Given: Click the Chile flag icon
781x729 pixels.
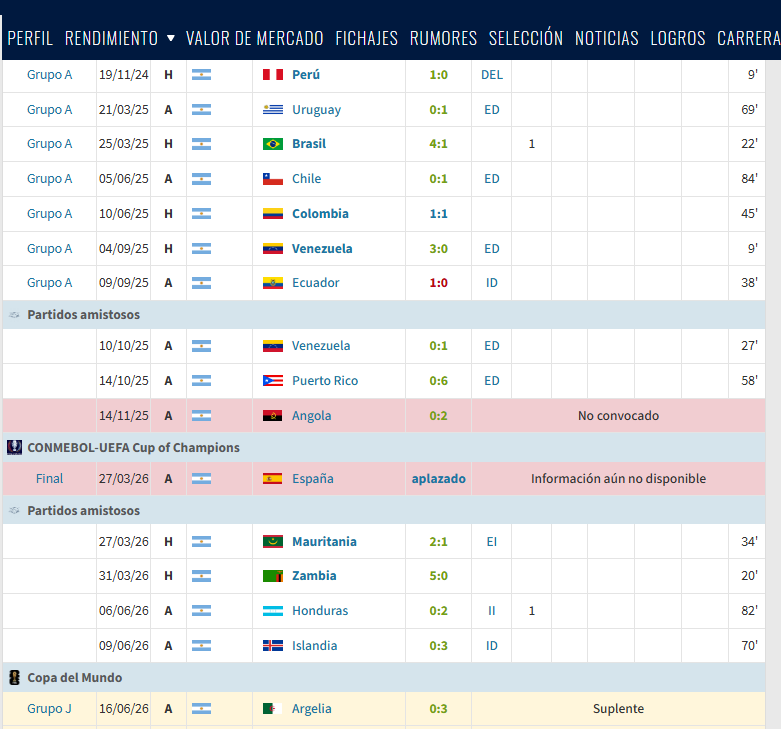Looking at the screenshot, I should tap(273, 179).
